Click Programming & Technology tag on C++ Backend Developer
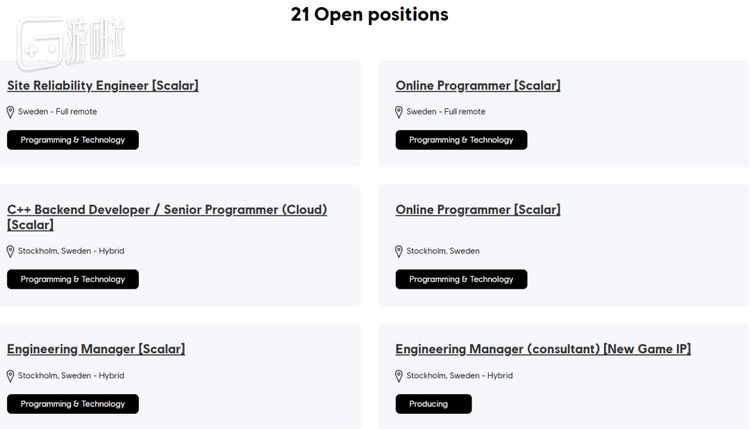The height and width of the screenshot is (429, 750). [x=73, y=279]
